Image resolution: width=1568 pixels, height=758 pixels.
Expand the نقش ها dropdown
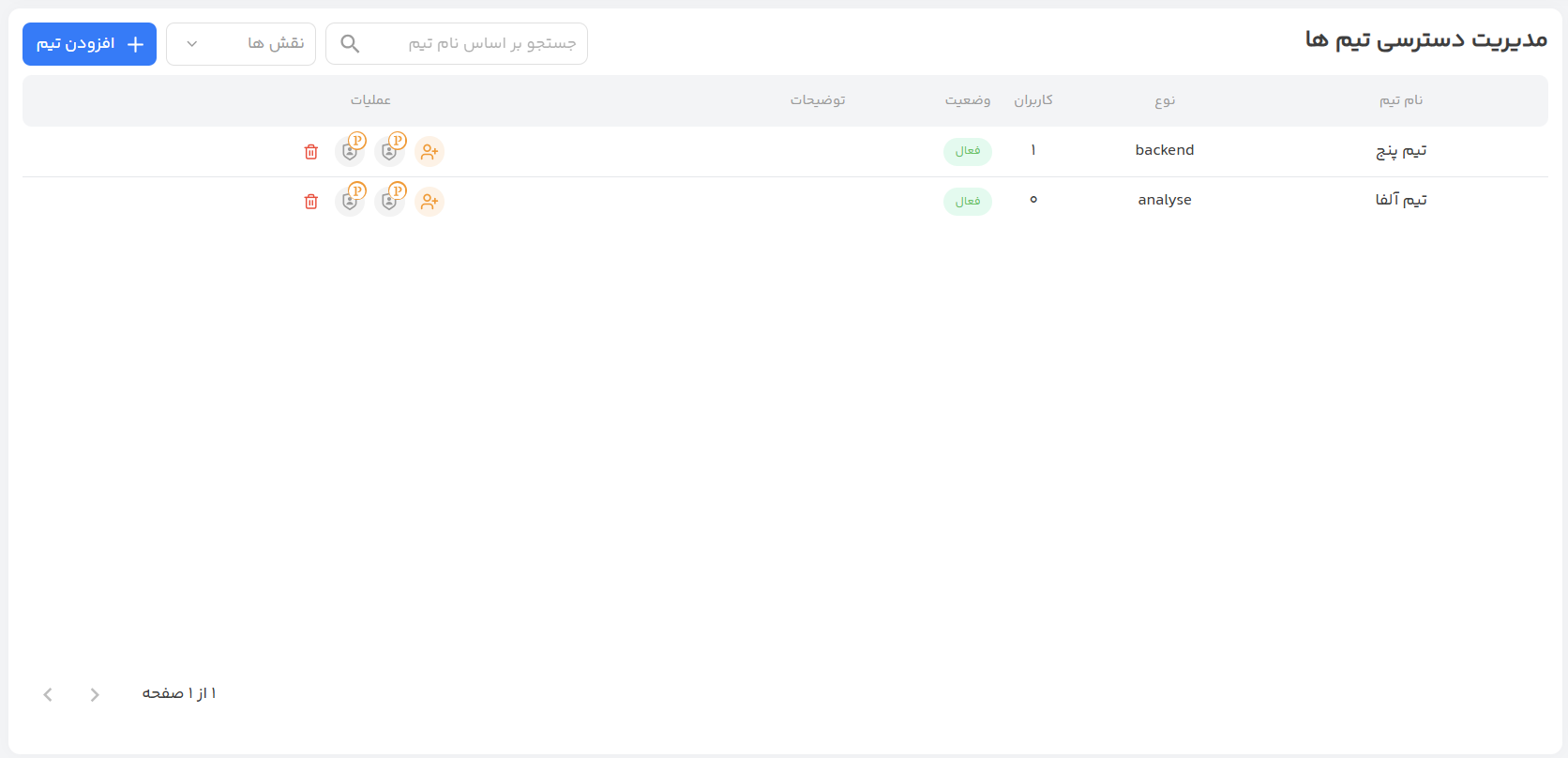[x=241, y=44]
